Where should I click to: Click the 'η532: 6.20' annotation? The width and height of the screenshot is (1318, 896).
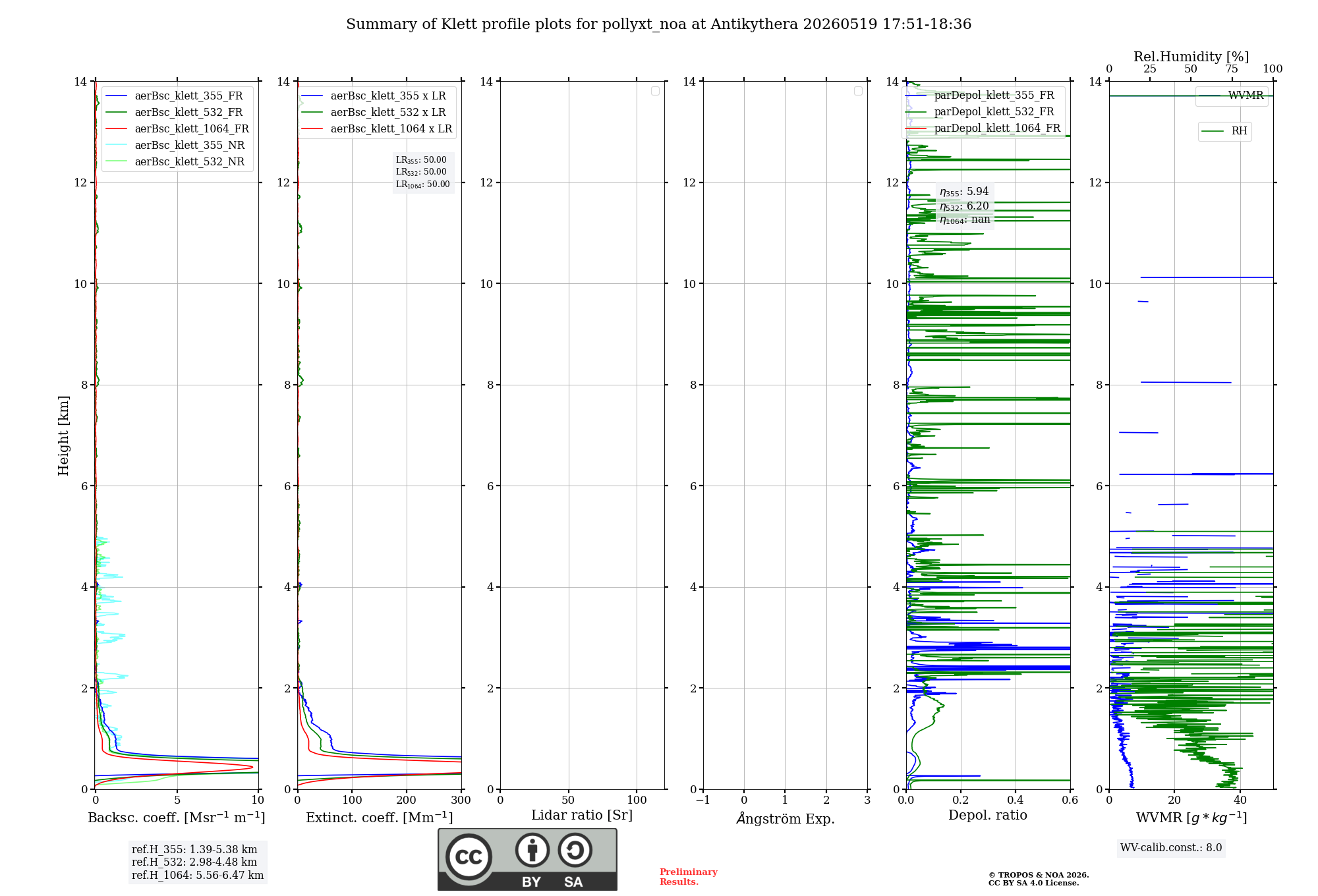(964, 206)
